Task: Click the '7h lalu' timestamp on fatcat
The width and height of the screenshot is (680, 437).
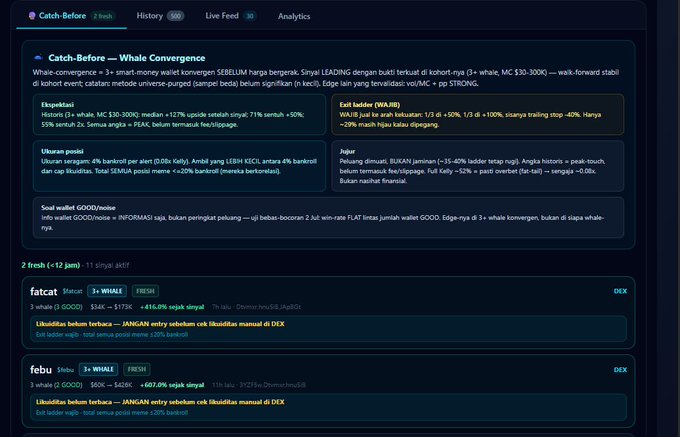Action: tap(221, 307)
